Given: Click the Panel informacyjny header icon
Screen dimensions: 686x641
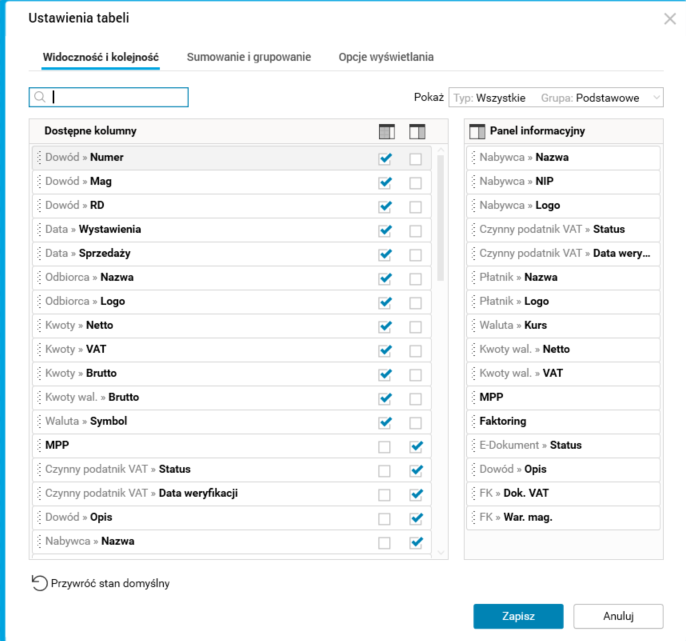Looking at the screenshot, I should pyautogui.click(x=477, y=131).
